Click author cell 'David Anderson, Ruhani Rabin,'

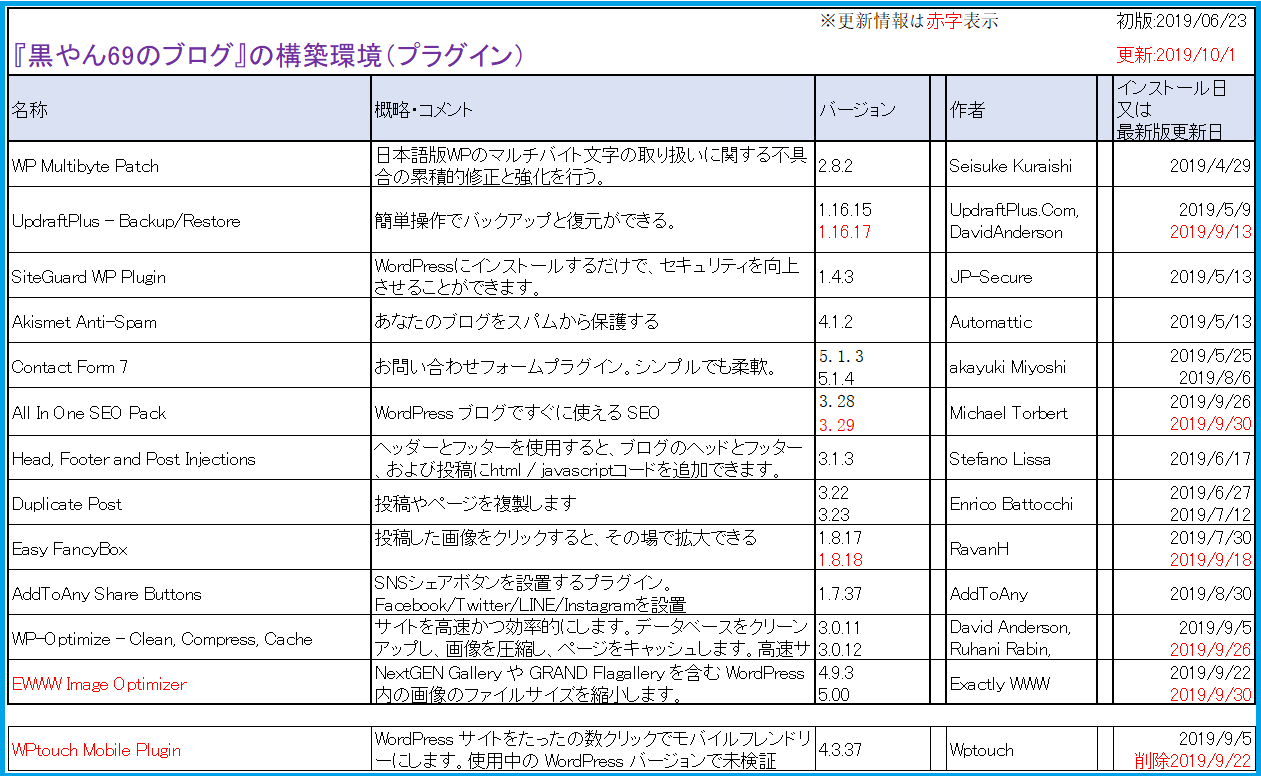1021,639
